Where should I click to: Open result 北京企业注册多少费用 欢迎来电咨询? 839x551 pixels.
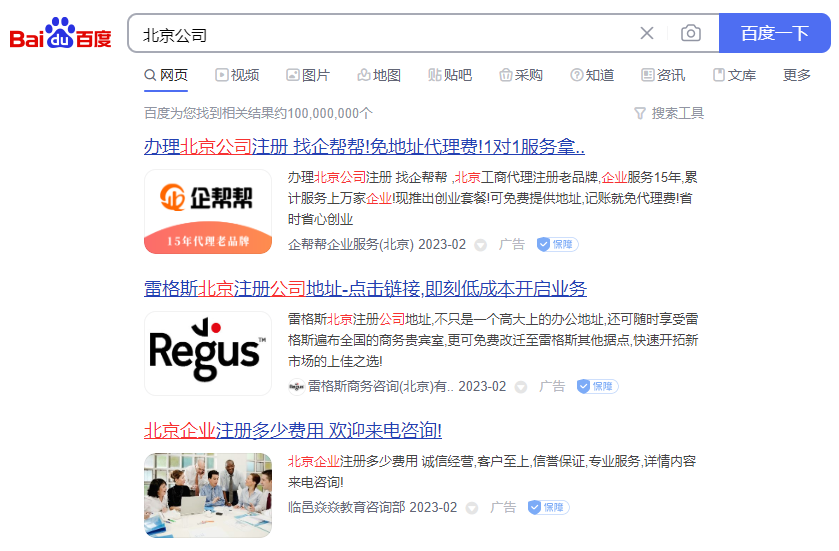point(293,431)
